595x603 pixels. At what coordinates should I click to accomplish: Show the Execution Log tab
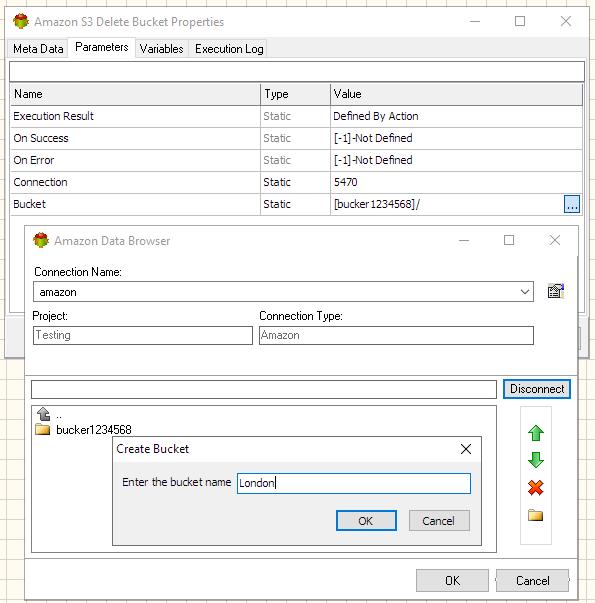(x=229, y=49)
